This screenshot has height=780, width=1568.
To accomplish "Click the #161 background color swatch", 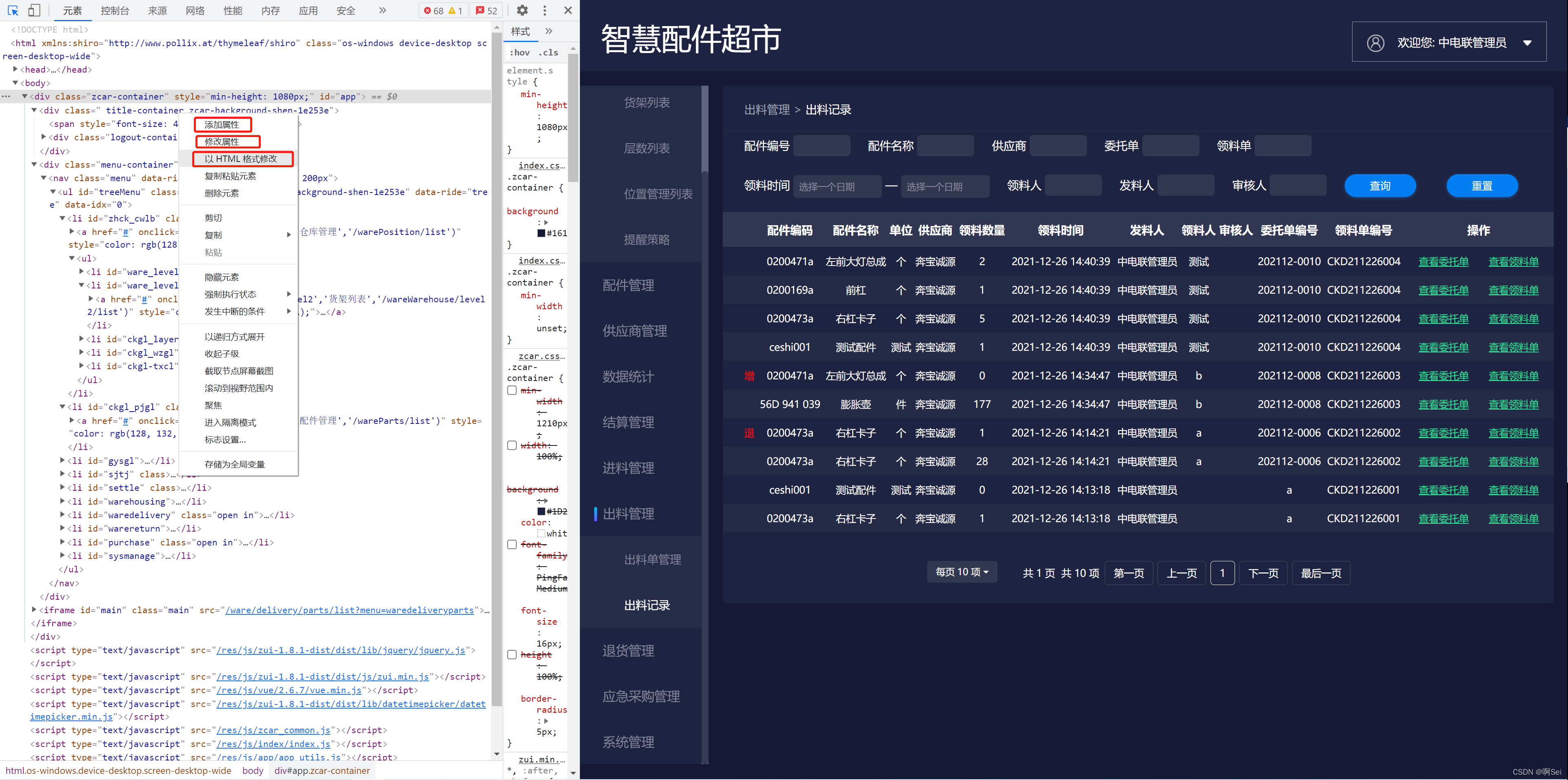I will click(541, 233).
